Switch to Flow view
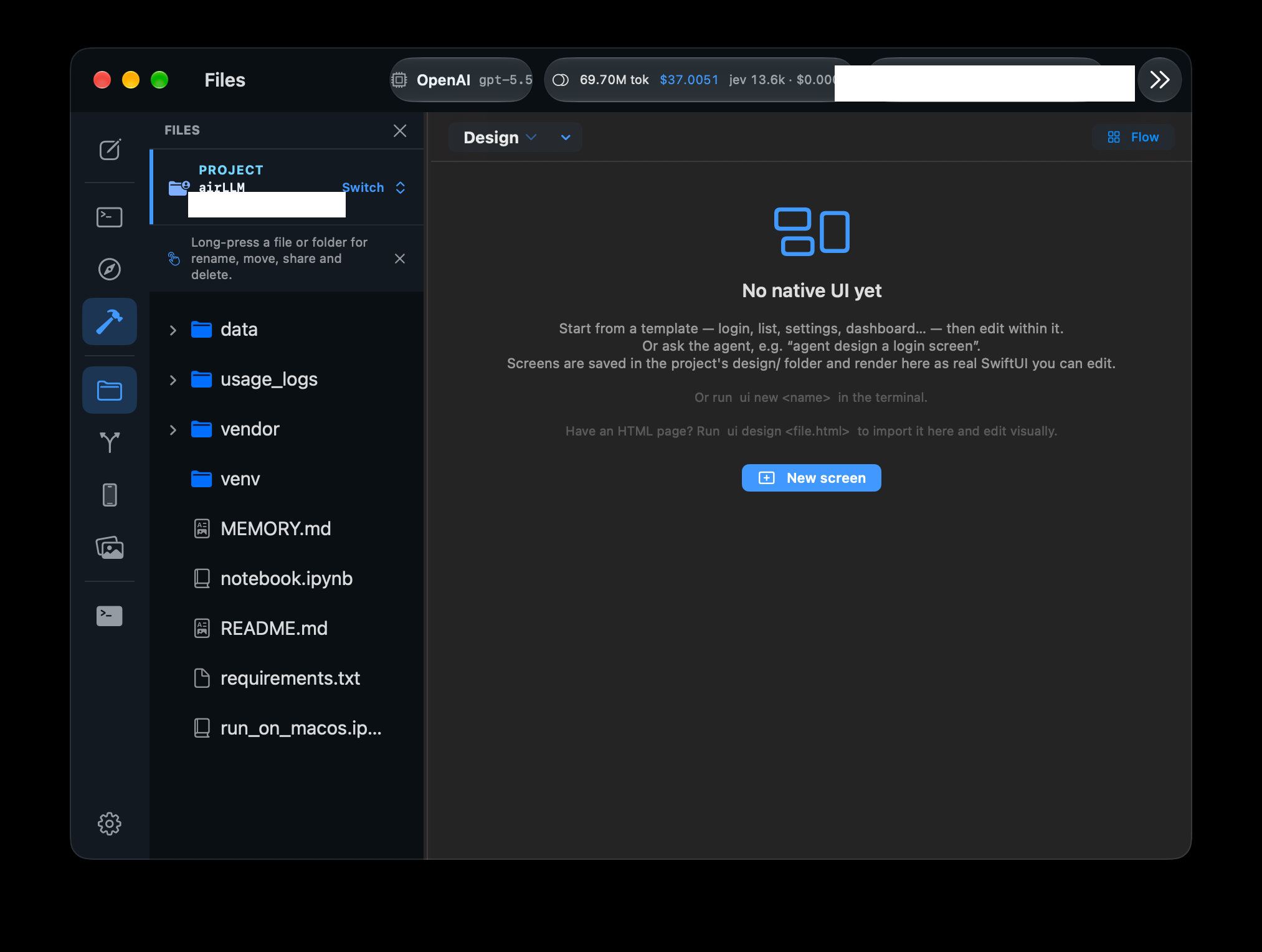 [1133, 137]
